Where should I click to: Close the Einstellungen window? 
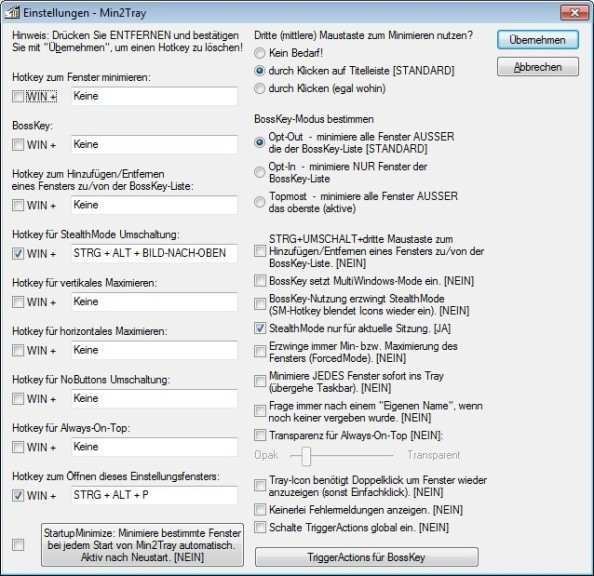tap(575, 13)
